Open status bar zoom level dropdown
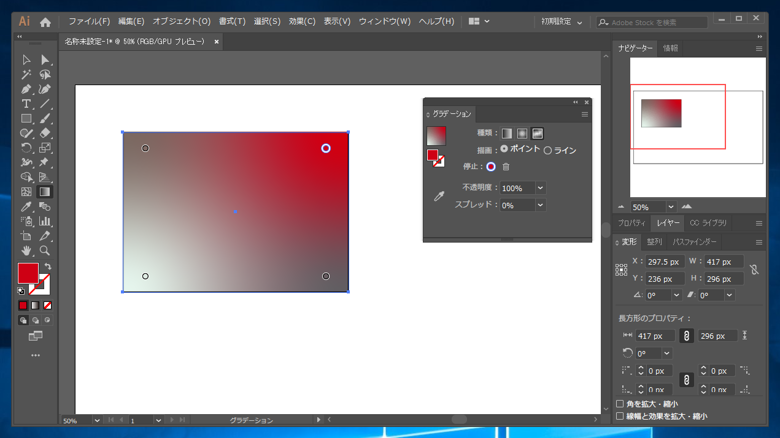Screen dimensions: 780x438 point(97,421)
